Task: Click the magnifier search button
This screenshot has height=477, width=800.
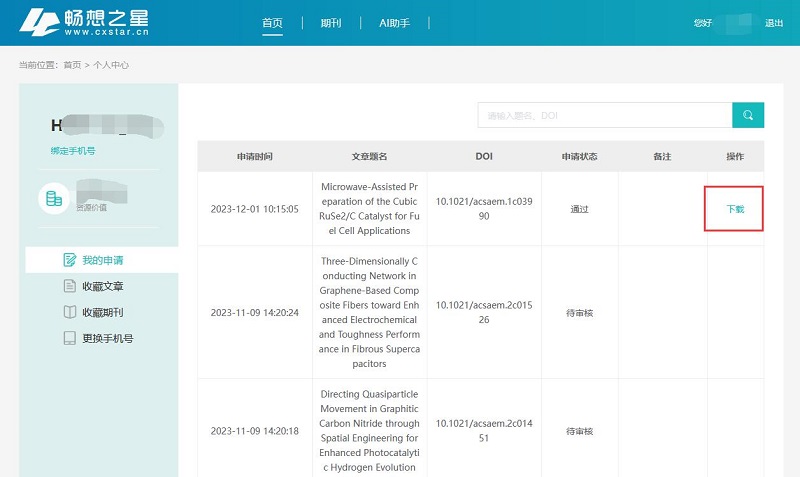Action: click(x=748, y=115)
